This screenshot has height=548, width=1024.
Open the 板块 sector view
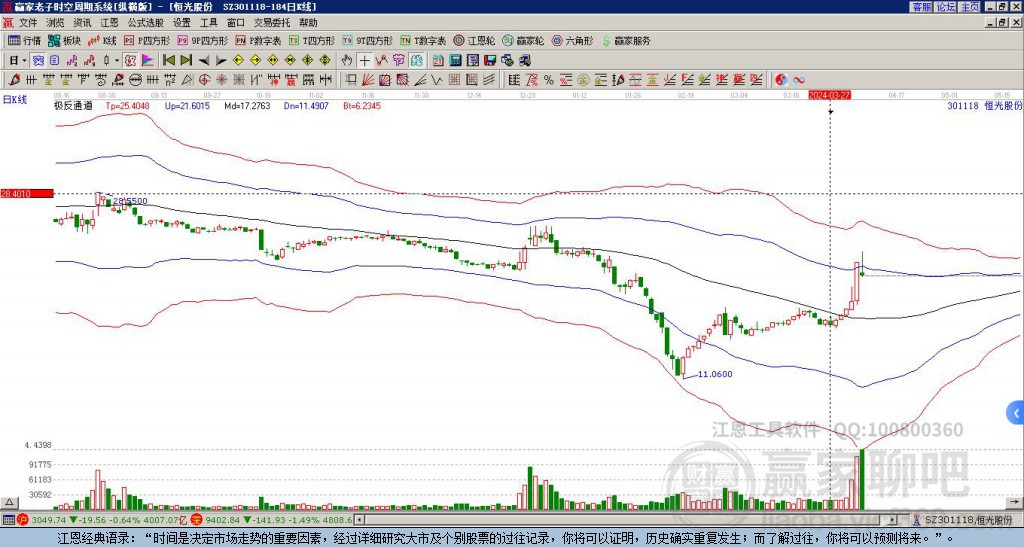pyautogui.click(x=64, y=41)
